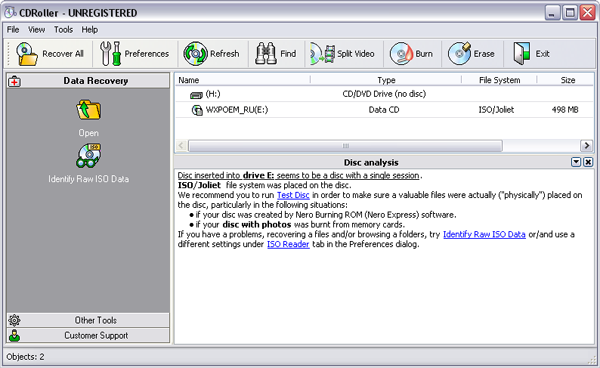
Task: Click the 'CD/DVD Drive (no disc)' cell
Action: 384,94
